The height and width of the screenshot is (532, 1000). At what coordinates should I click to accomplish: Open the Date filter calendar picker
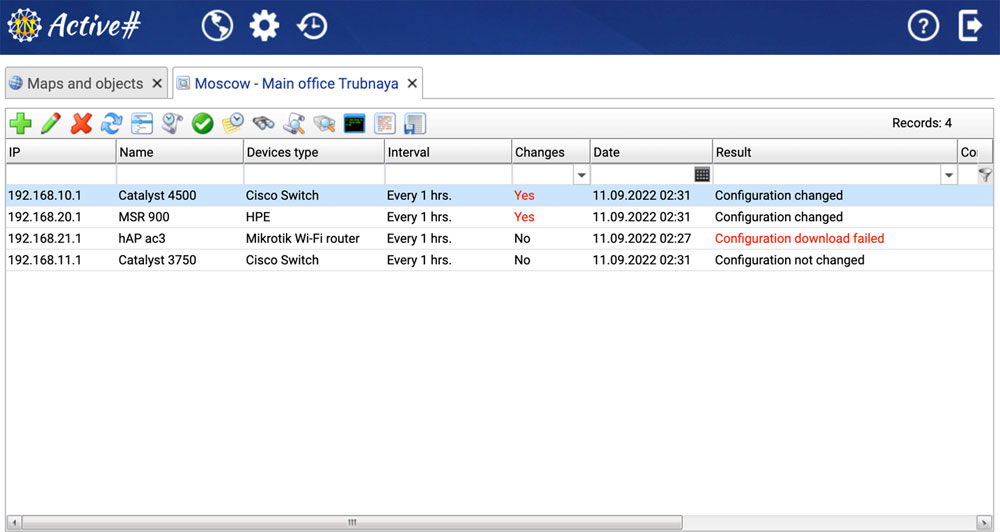tap(702, 175)
